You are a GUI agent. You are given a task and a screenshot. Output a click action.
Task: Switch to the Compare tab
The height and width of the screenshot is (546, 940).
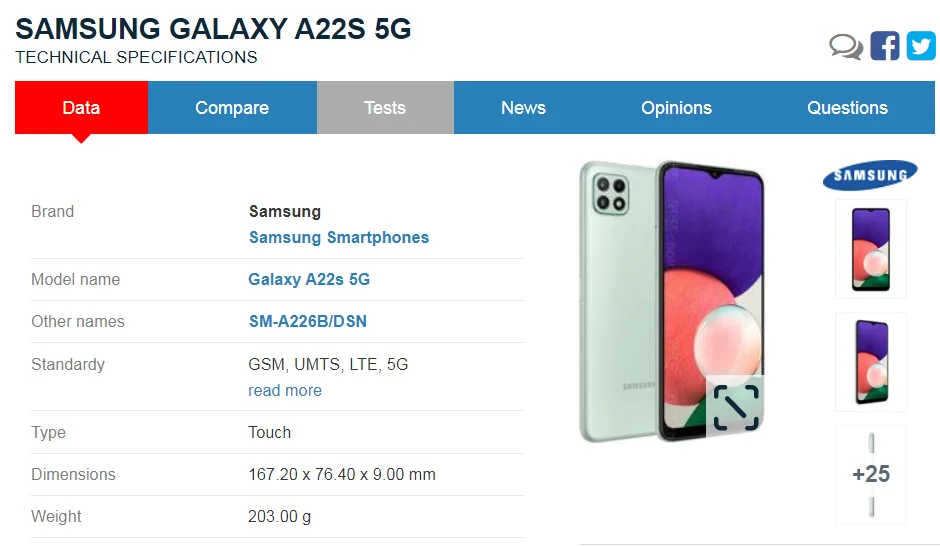(232, 108)
